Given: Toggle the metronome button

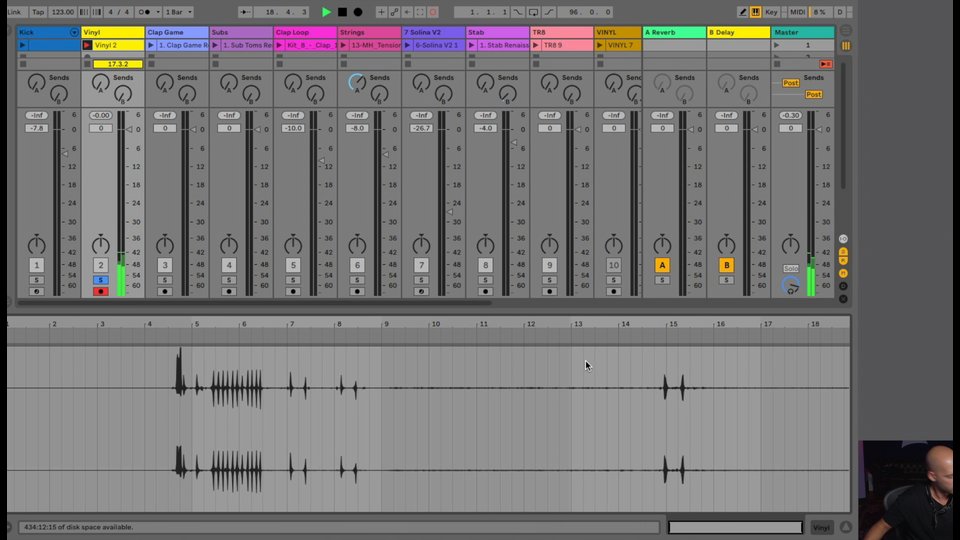Looking at the screenshot, I should point(144,12).
